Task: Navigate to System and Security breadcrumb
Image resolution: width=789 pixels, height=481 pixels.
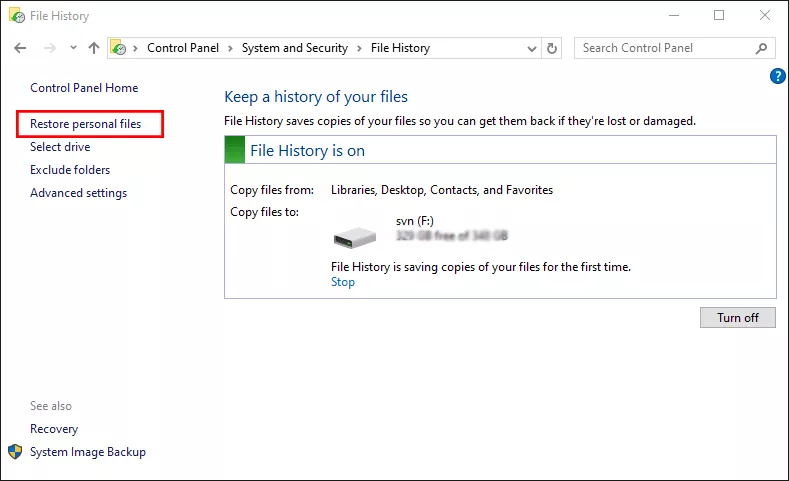Action: click(x=295, y=48)
